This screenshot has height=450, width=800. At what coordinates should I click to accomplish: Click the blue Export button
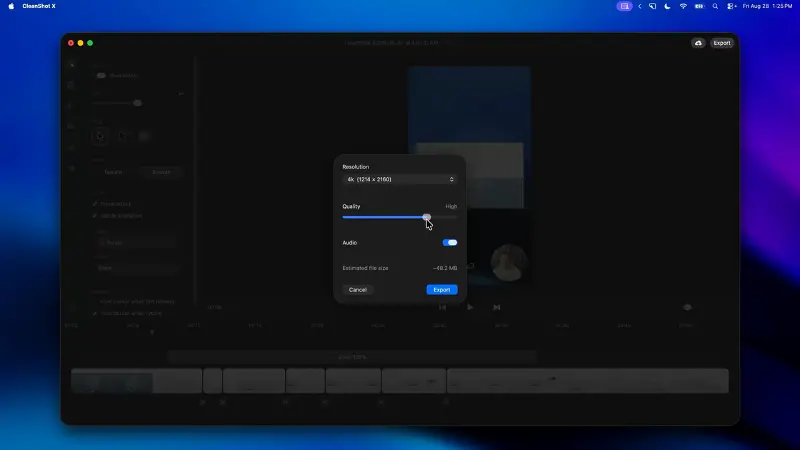click(442, 290)
